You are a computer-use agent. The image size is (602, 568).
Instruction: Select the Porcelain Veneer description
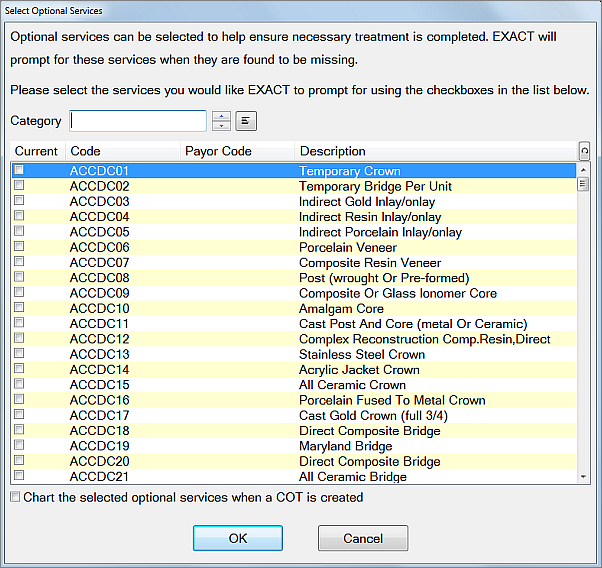pos(348,247)
